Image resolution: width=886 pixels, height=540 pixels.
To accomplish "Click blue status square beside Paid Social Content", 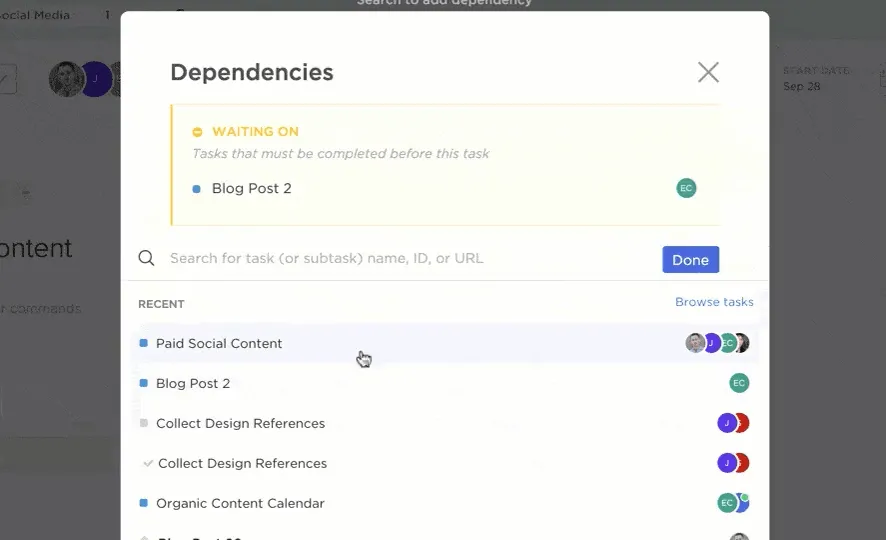I will pos(144,343).
